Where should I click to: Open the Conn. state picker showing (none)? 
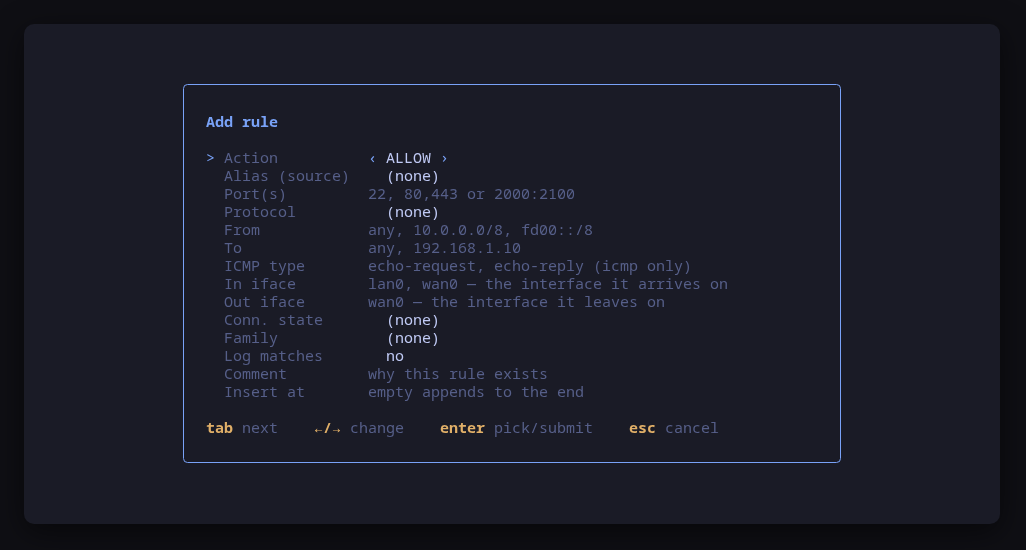(x=413, y=320)
